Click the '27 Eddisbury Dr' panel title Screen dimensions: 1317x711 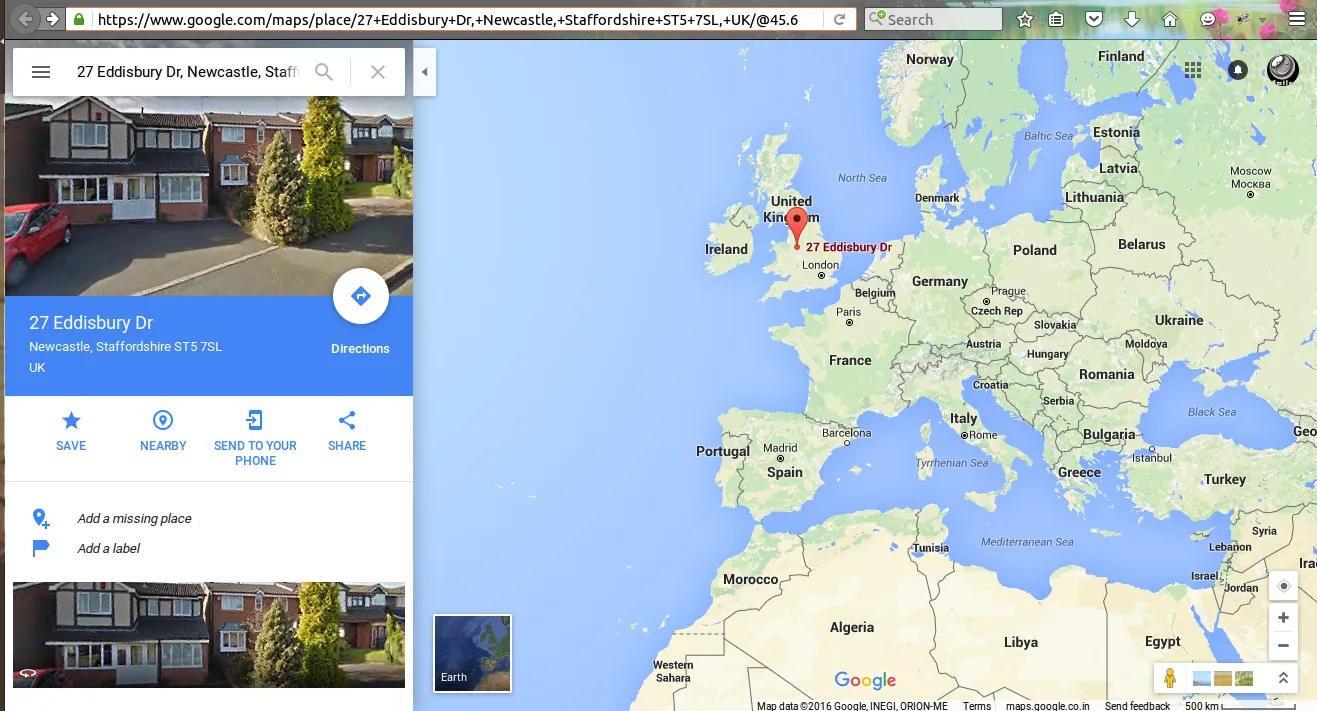(x=91, y=323)
